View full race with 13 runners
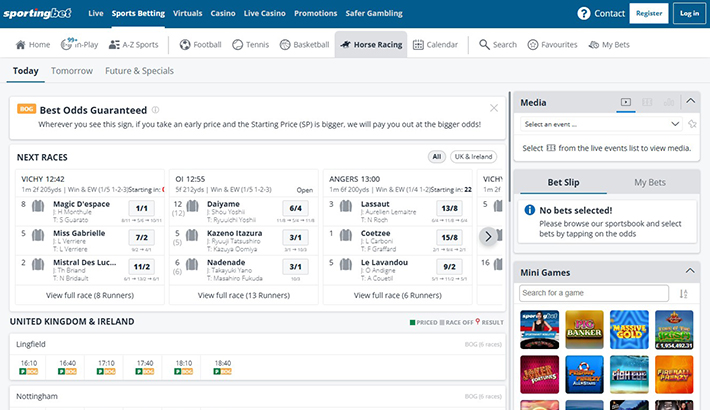This screenshot has height=410, width=710. coord(244,295)
